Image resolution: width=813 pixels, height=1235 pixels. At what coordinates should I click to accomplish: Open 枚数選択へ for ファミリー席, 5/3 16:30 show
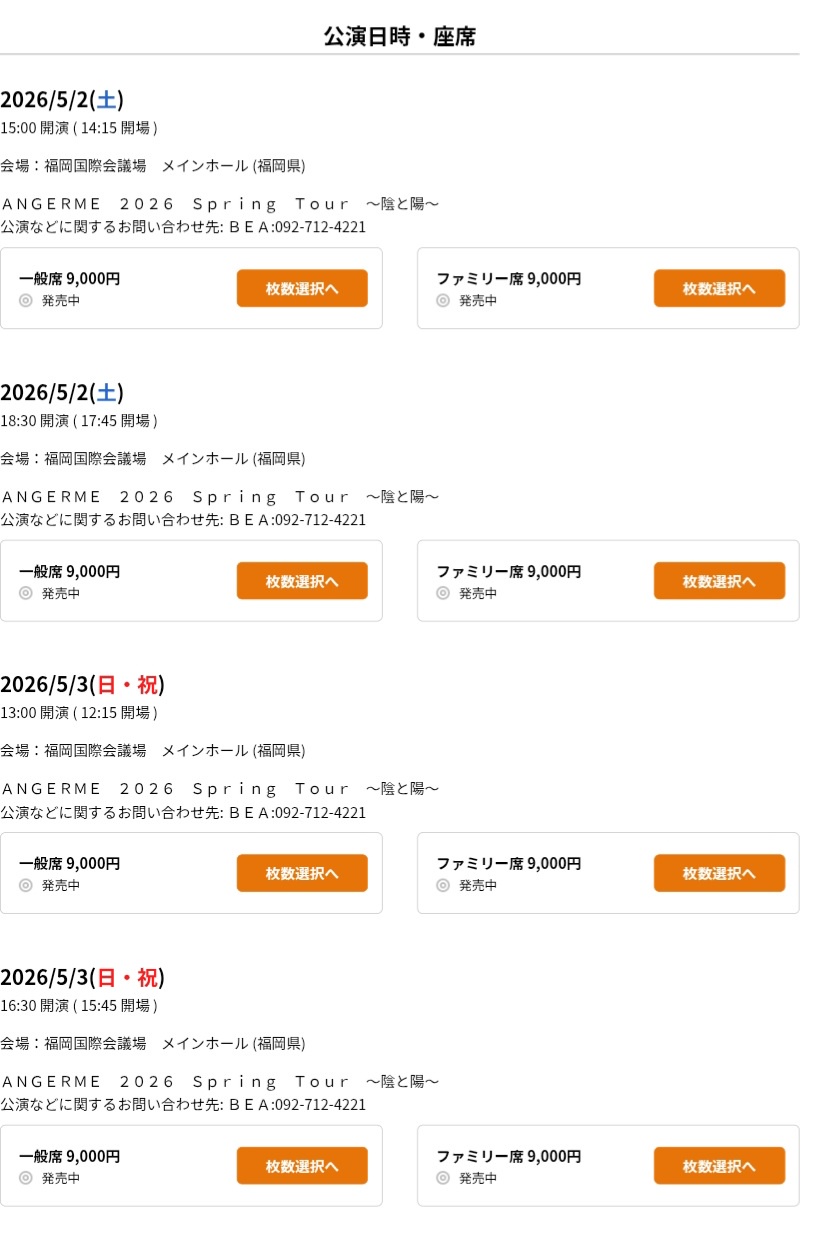click(x=719, y=1166)
